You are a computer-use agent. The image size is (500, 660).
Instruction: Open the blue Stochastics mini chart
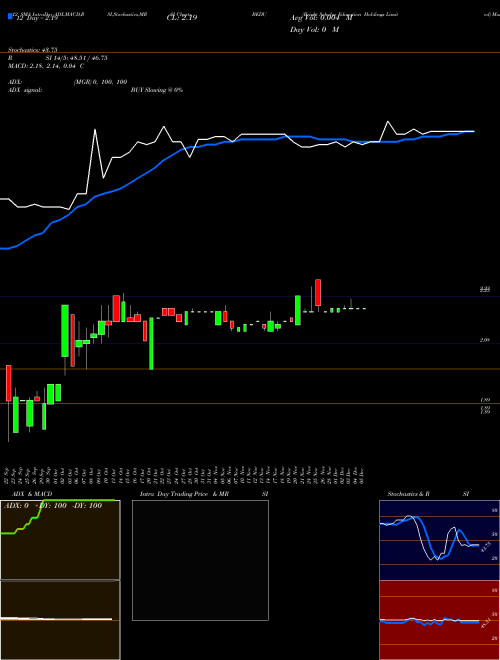(x=439, y=540)
